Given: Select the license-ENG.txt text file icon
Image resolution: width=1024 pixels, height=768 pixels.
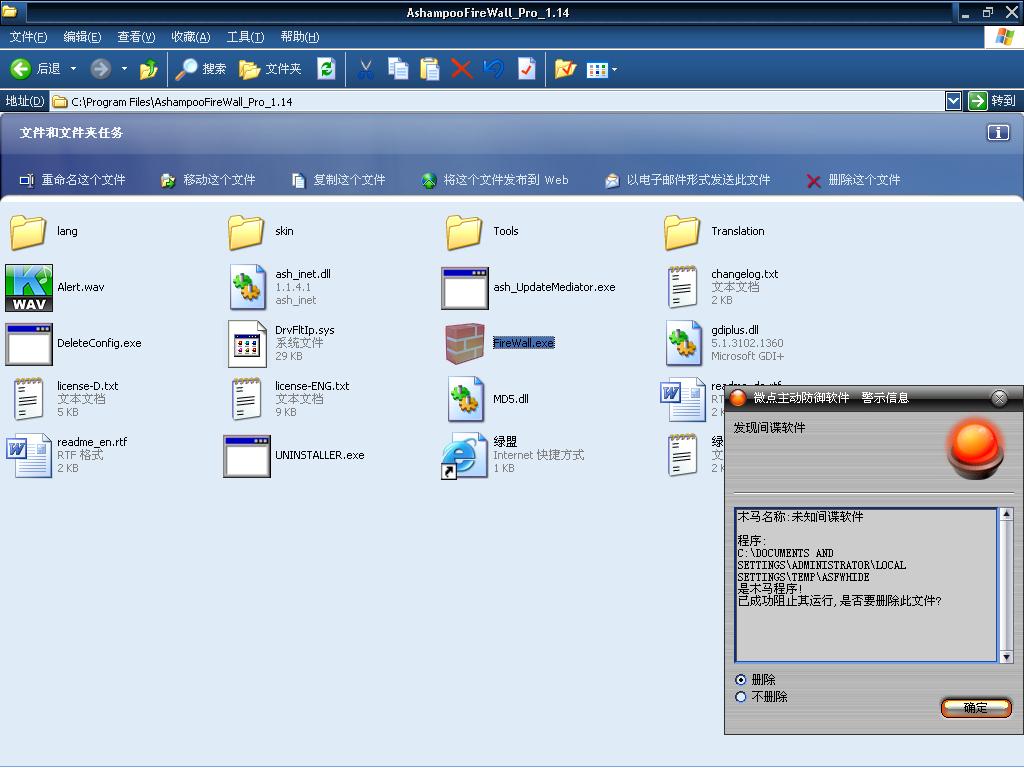Looking at the screenshot, I should [x=246, y=400].
